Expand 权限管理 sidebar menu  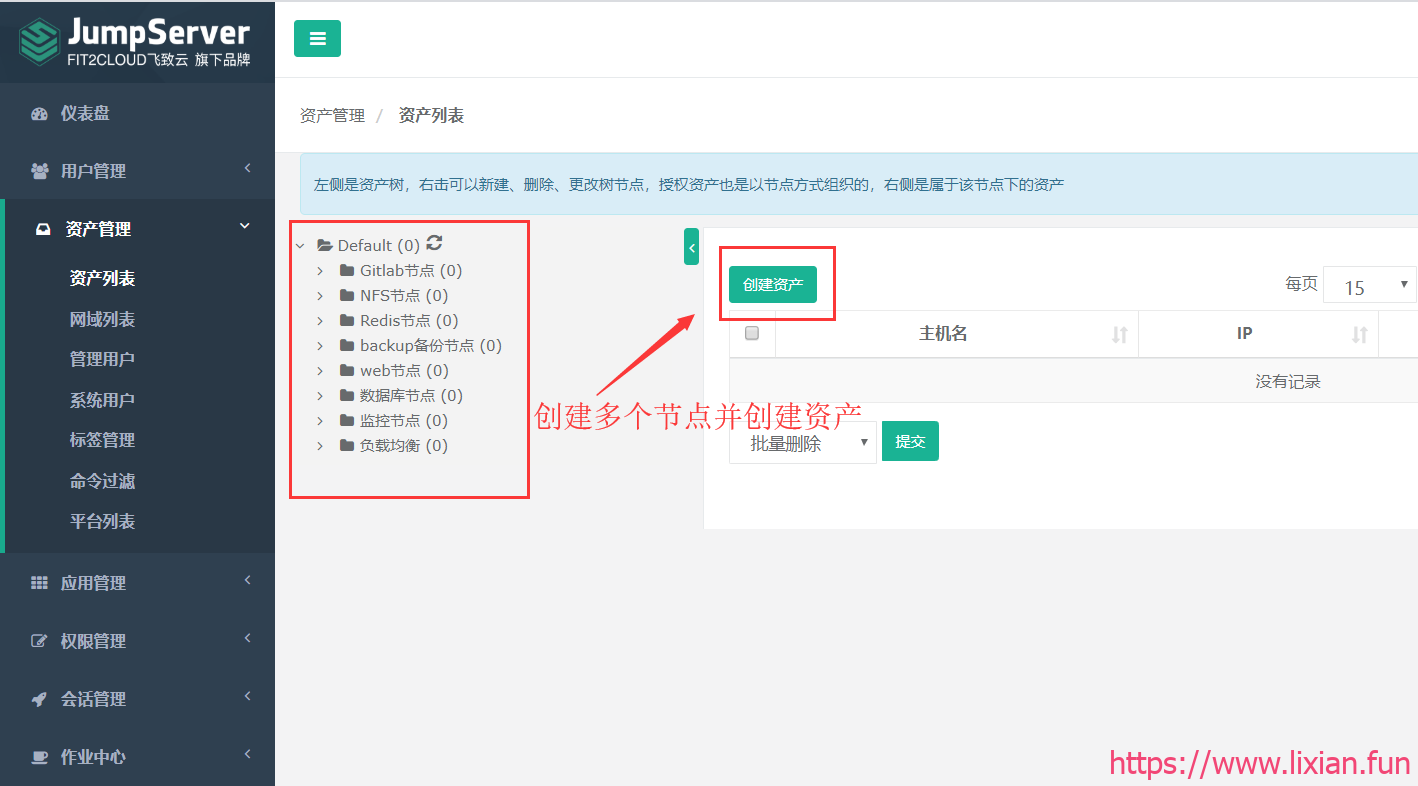(137, 640)
